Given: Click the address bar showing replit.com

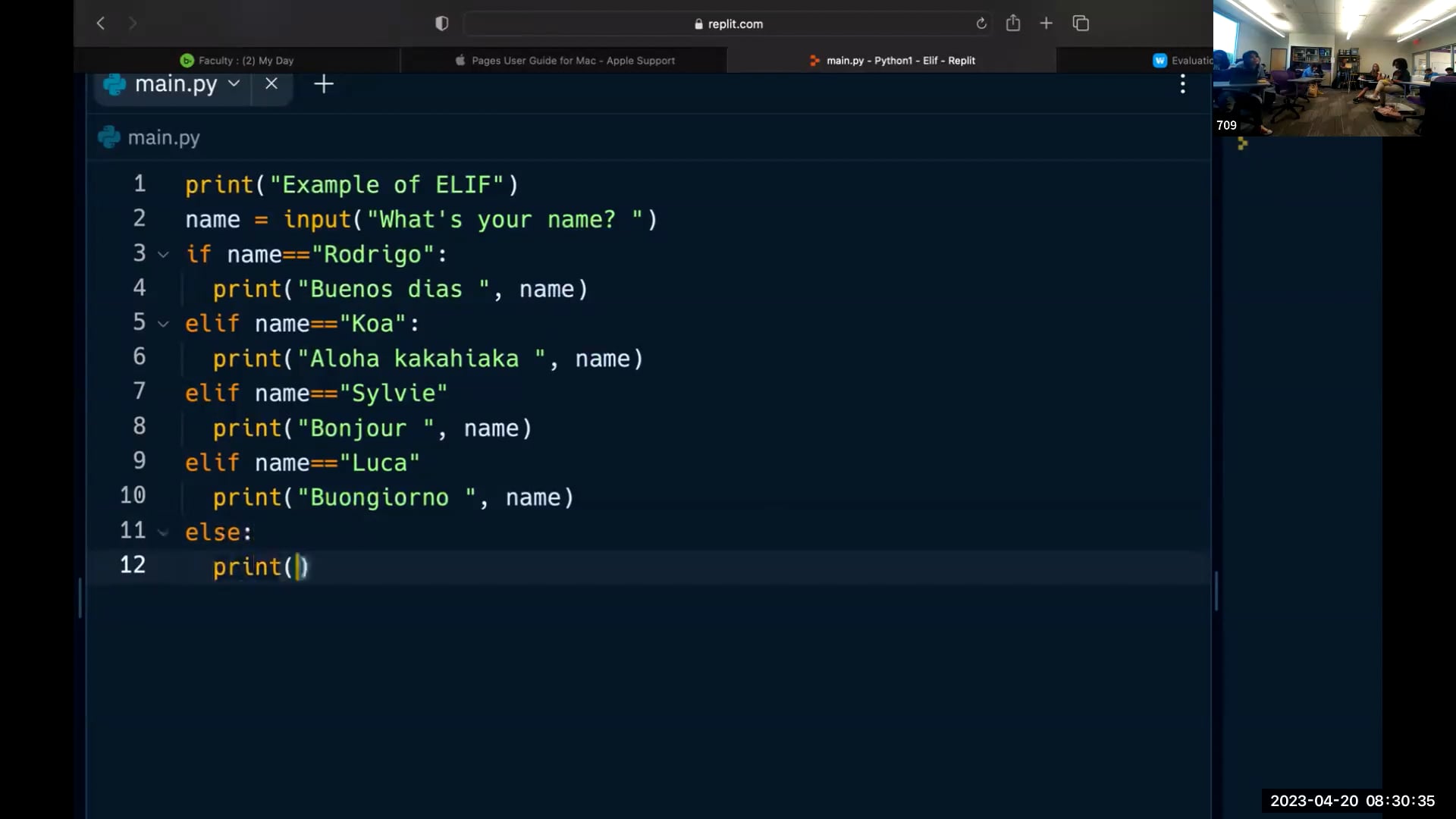Looking at the screenshot, I should coord(728,24).
